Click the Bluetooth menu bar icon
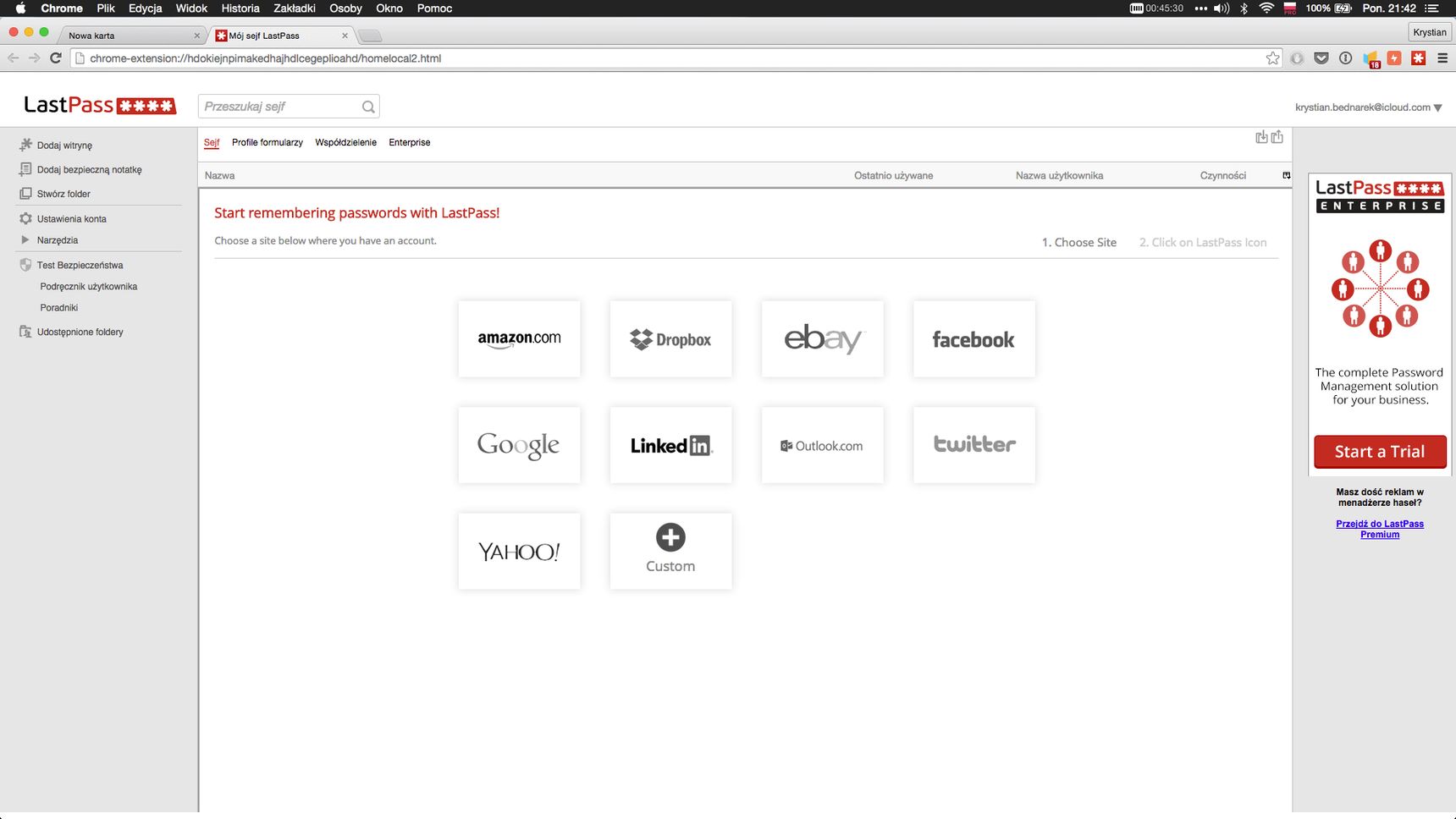This screenshot has height=819, width=1456. 1244,8
